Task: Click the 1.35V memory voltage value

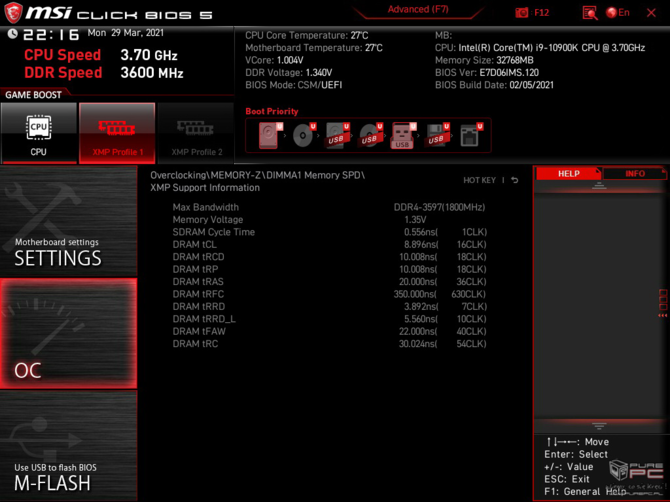Action: pos(415,220)
